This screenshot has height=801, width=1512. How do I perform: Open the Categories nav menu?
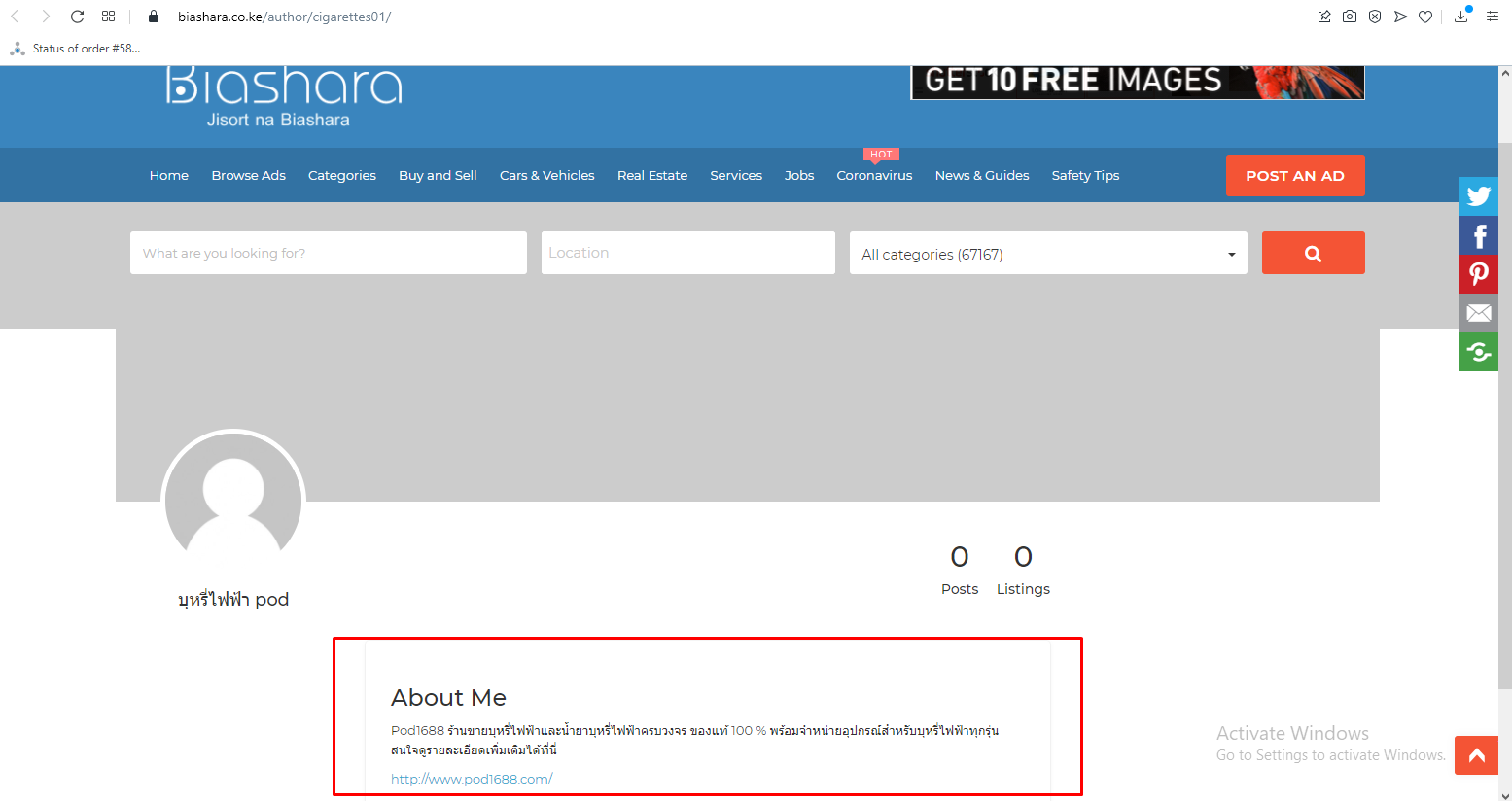[x=341, y=176]
